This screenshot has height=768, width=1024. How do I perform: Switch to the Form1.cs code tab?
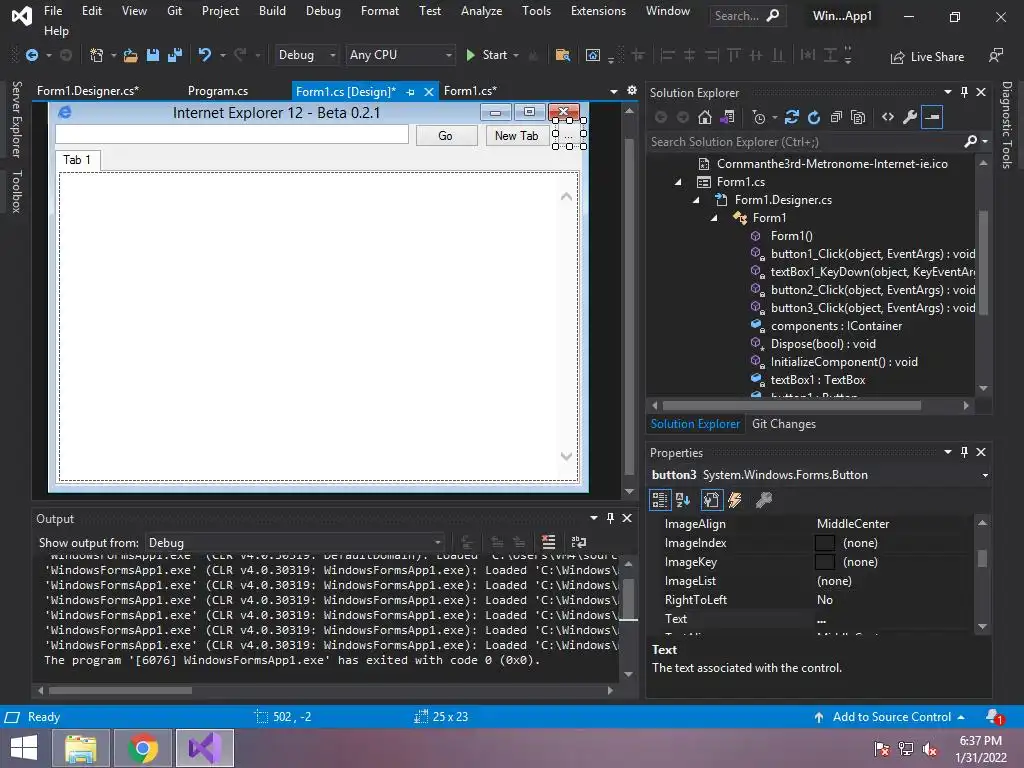pos(470,91)
